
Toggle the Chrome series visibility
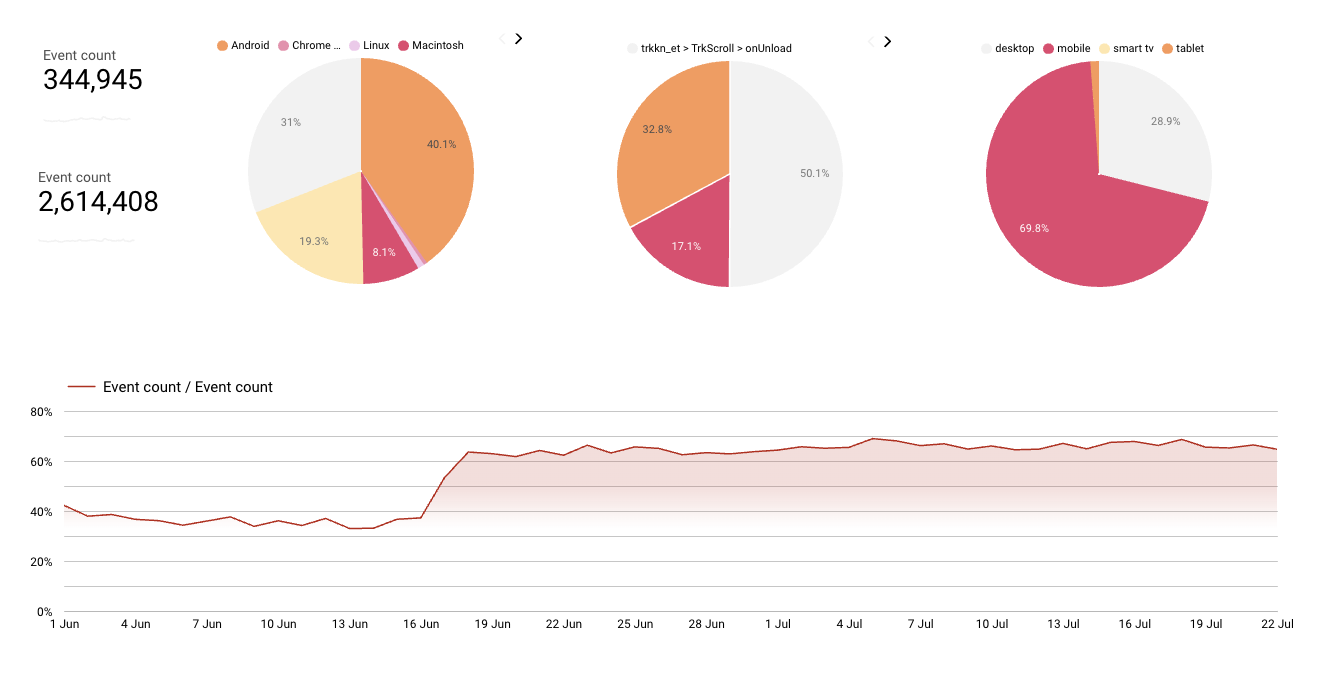281,45
